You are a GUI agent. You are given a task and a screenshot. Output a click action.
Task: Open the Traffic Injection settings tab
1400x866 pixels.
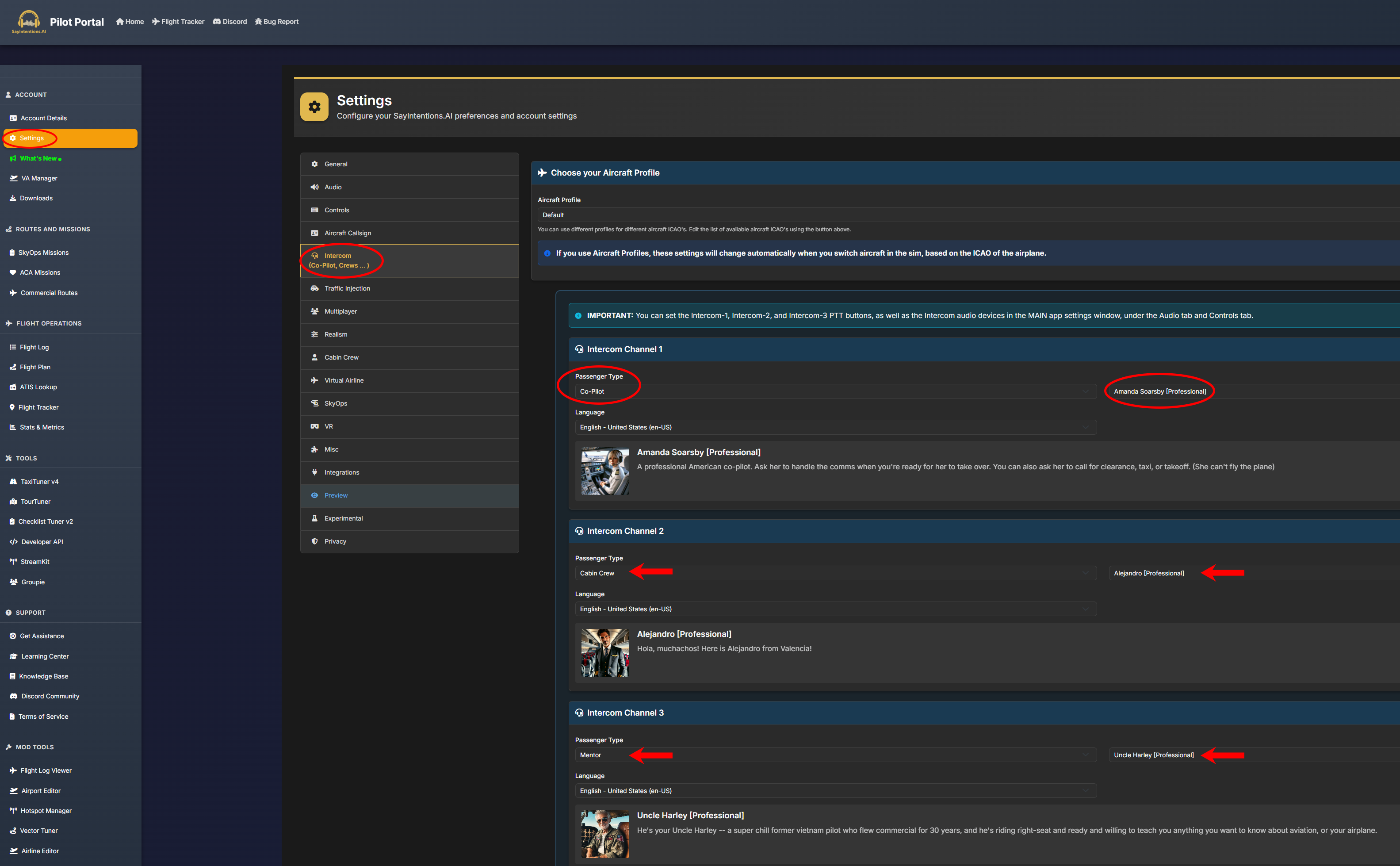coord(347,288)
